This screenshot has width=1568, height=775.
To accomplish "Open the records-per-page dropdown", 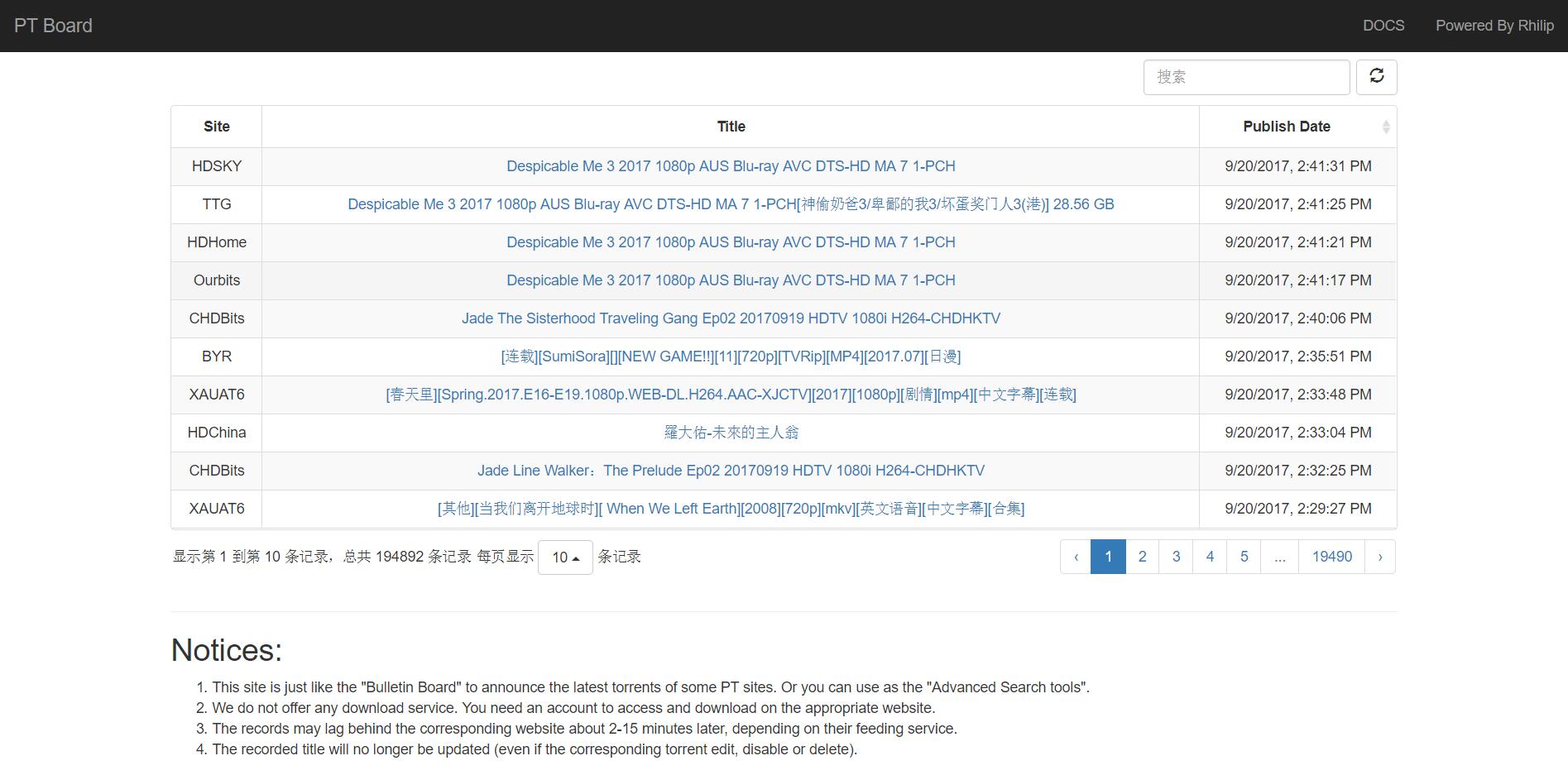I will [565, 557].
